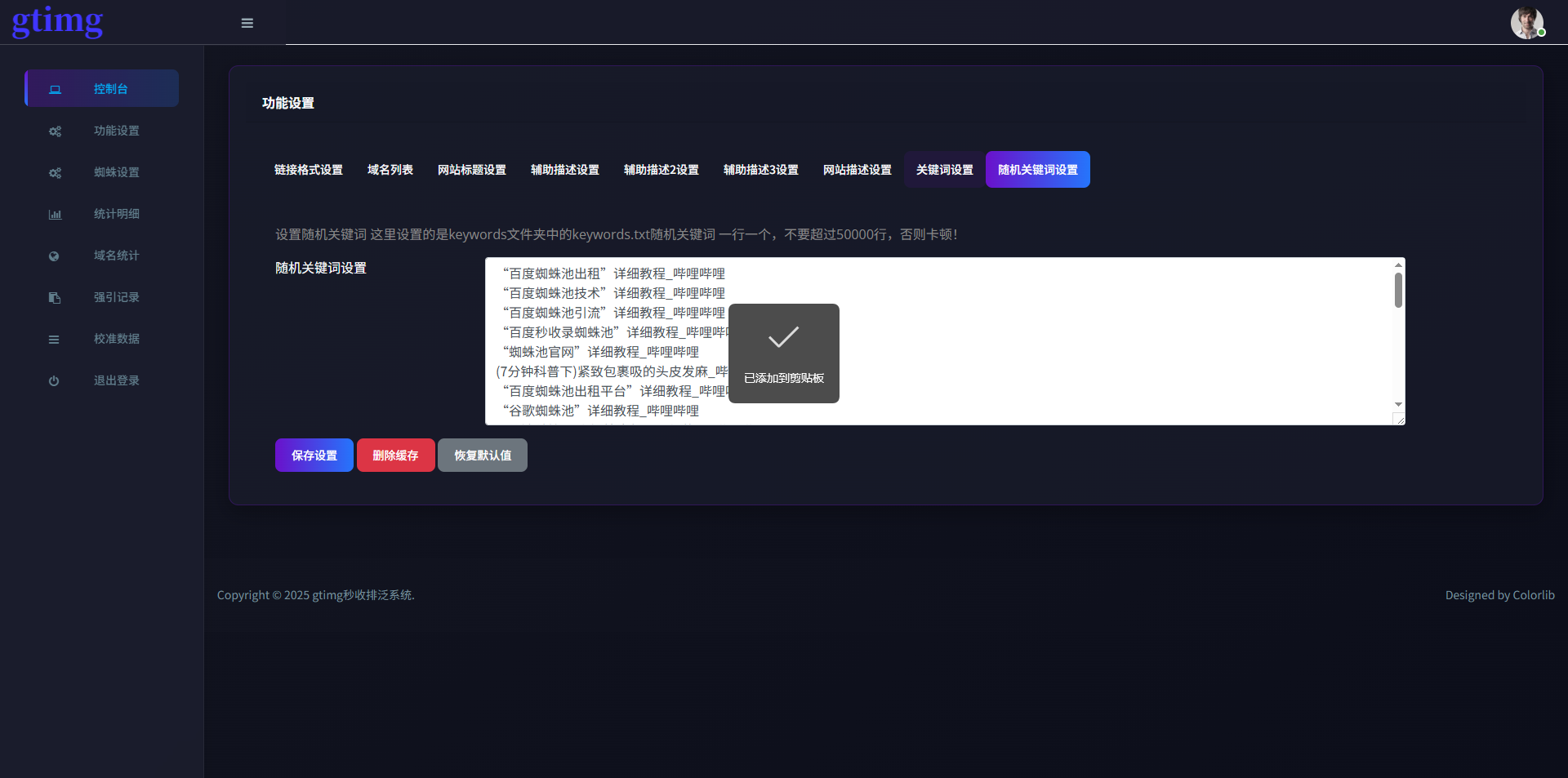Screen dimensions: 1568x778
Task: Select the 随机关键词设置 tab
Action: click(x=1038, y=170)
